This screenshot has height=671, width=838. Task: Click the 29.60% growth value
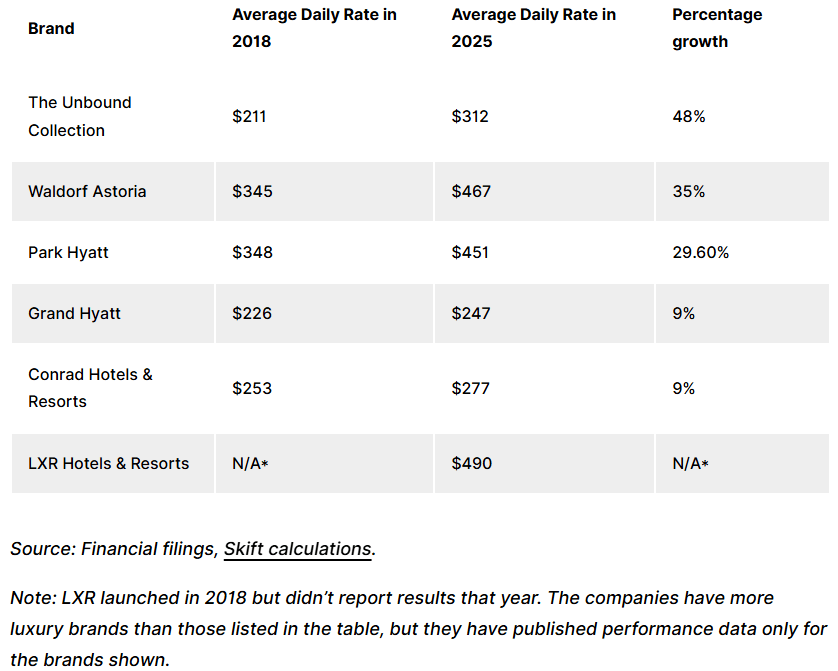tap(700, 253)
